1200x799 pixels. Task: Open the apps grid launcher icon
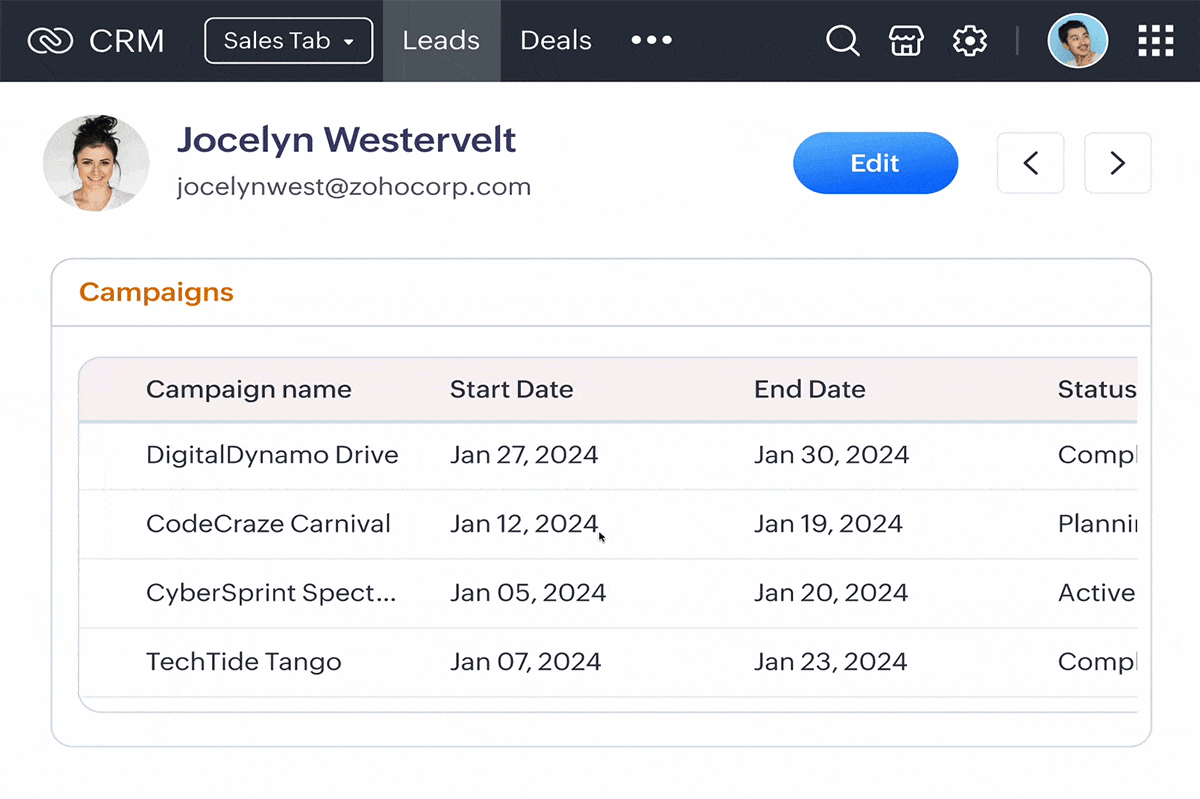click(x=1156, y=41)
